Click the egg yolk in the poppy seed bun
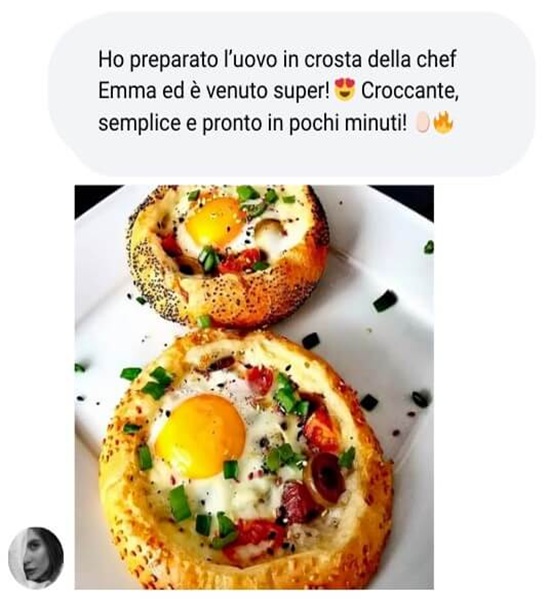 (215, 222)
